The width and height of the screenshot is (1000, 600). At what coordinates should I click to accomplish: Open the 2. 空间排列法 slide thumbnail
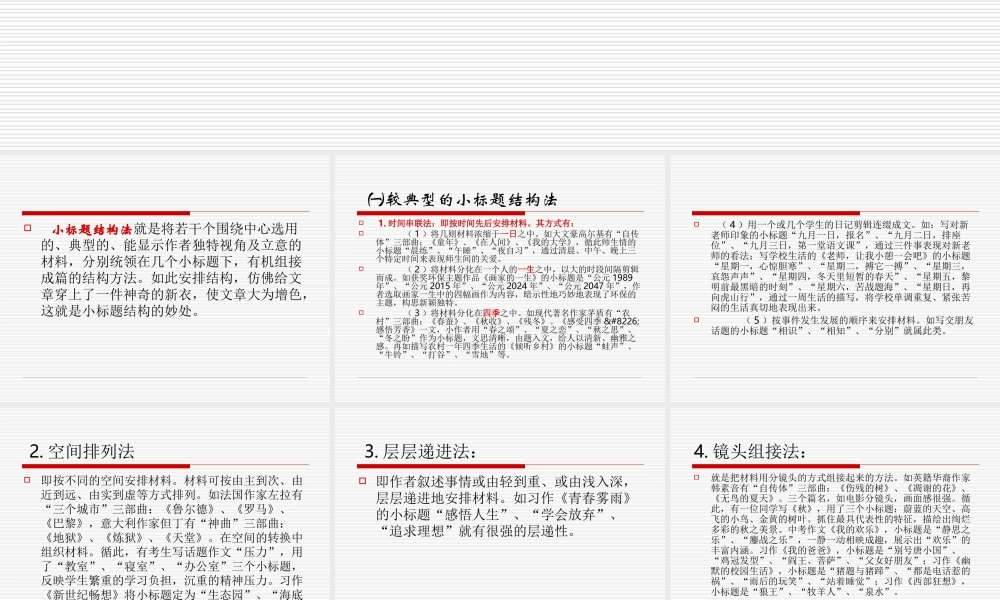pos(165,504)
